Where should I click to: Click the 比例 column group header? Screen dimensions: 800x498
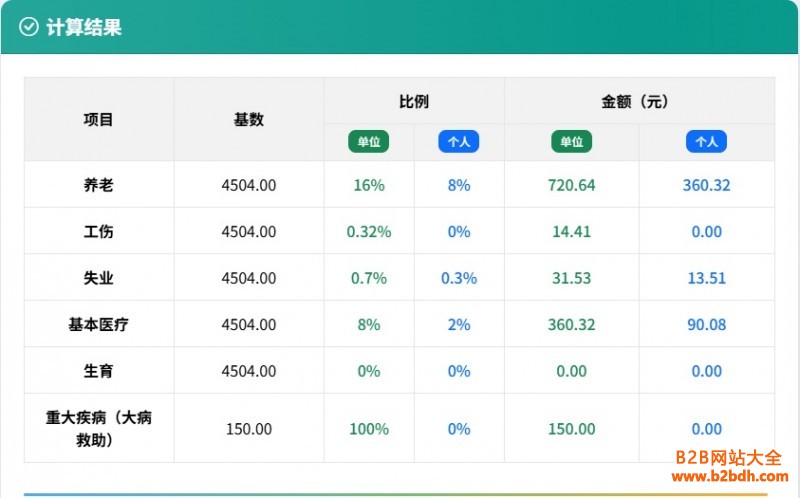413,102
